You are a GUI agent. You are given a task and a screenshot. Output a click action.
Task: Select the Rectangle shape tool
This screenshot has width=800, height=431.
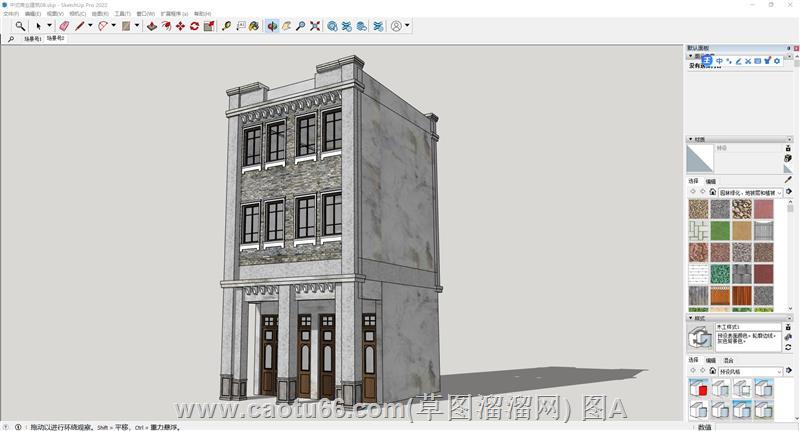tap(126, 26)
